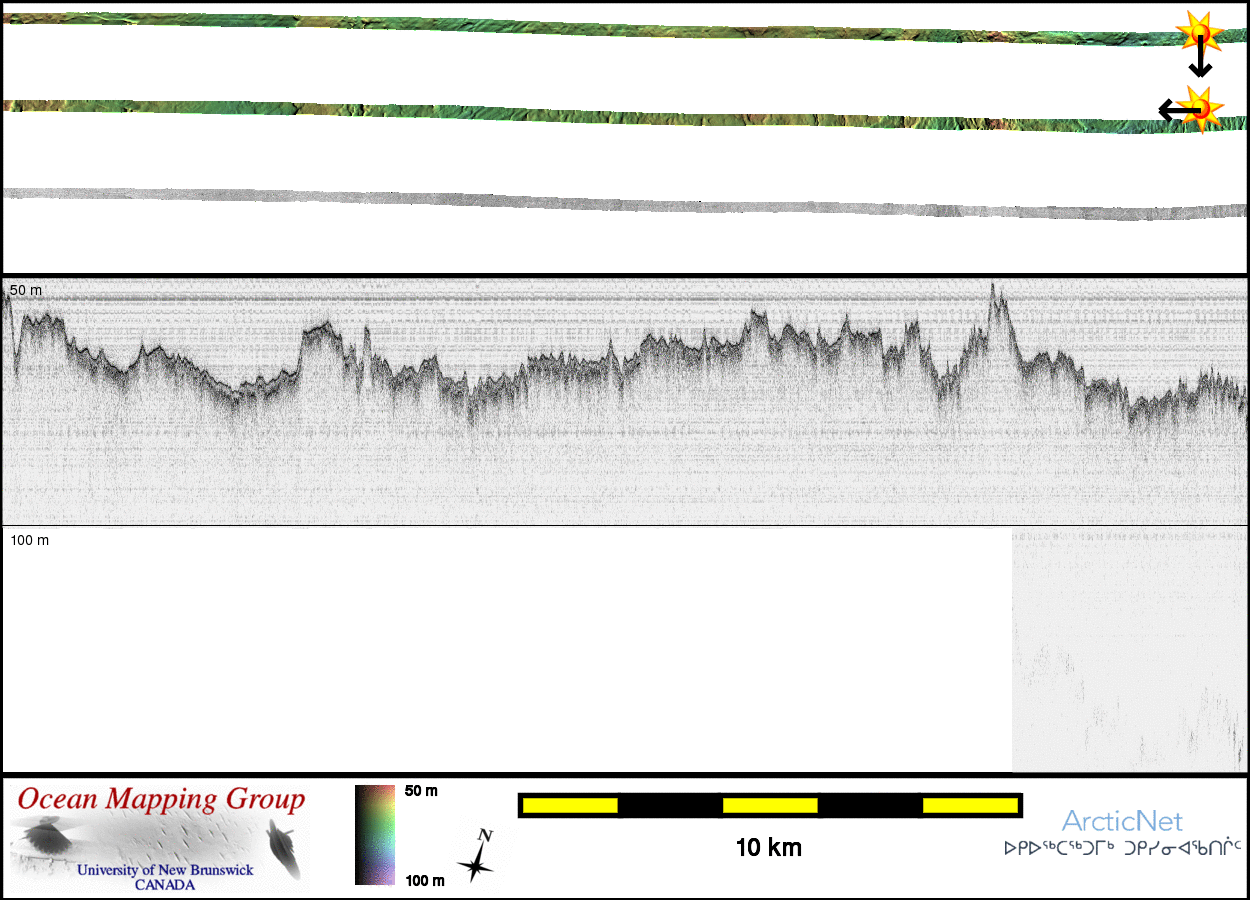Click the lower starburst marker on second strip
Image resolution: width=1250 pixels, height=900 pixels.
click(x=1202, y=108)
